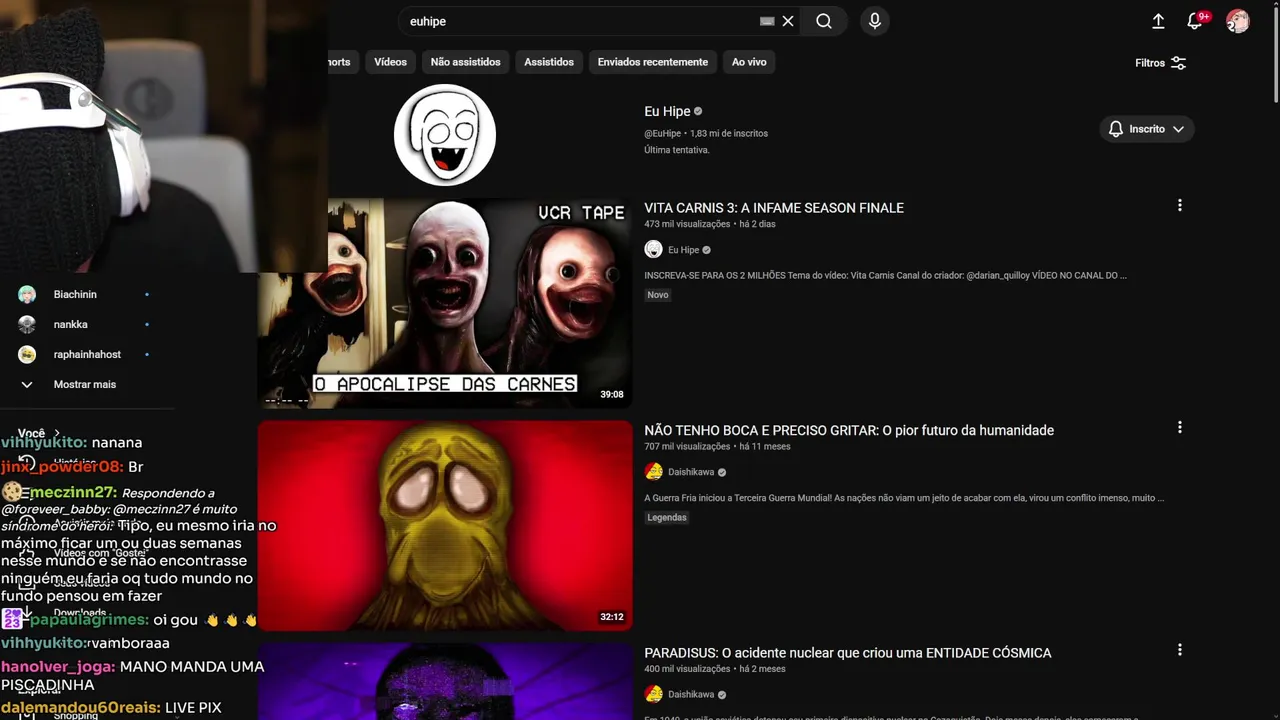Select the Ao vivo filter chip
This screenshot has width=1280, height=720.
click(749, 62)
